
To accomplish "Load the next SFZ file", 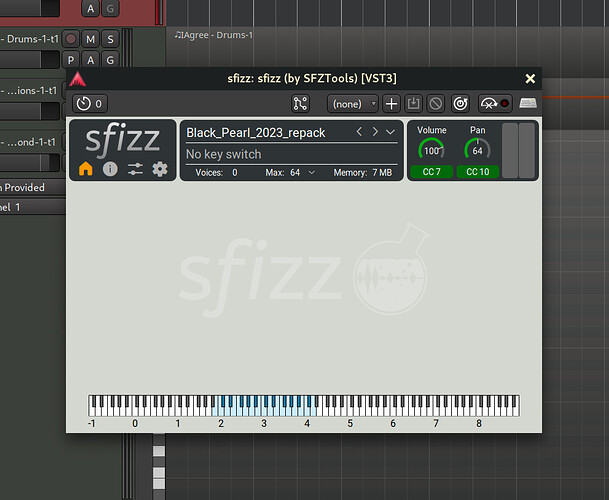I will click(x=375, y=132).
